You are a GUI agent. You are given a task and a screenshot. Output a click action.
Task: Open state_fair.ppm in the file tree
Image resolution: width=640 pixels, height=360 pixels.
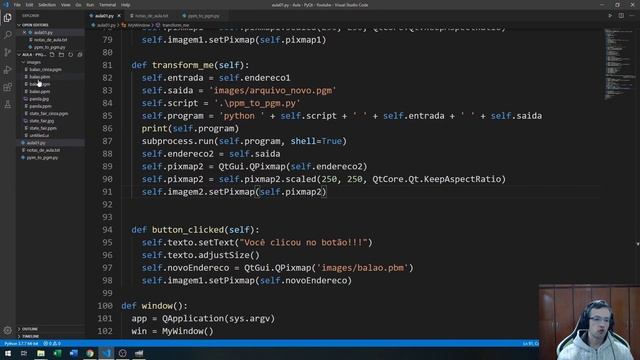tap(43, 129)
